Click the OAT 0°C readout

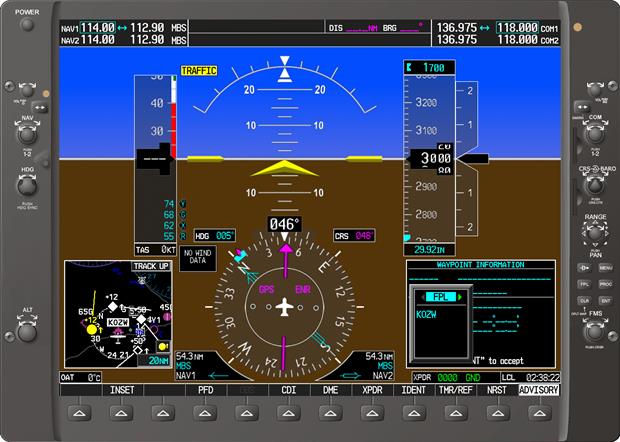pos(81,377)
